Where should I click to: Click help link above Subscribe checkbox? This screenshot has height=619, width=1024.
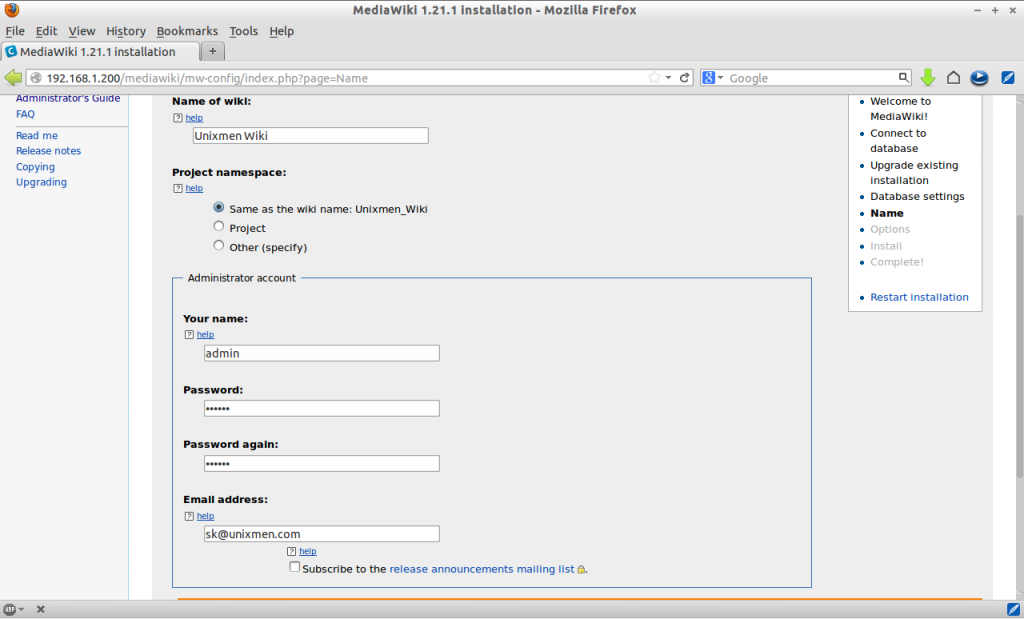pyautogui.click(x=308, y=551)
